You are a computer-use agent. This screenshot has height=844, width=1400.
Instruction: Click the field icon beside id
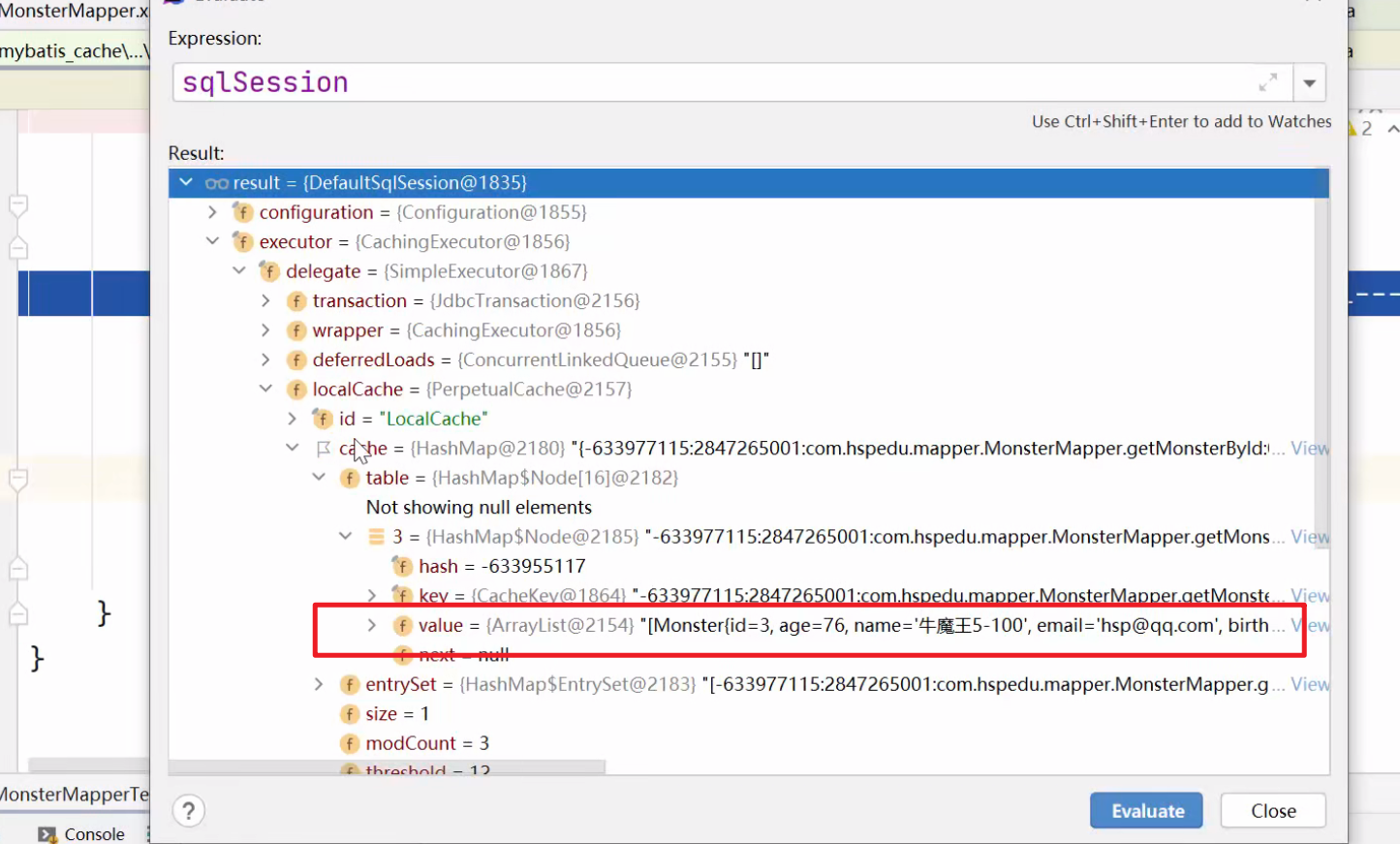click(x=323, y=419)
